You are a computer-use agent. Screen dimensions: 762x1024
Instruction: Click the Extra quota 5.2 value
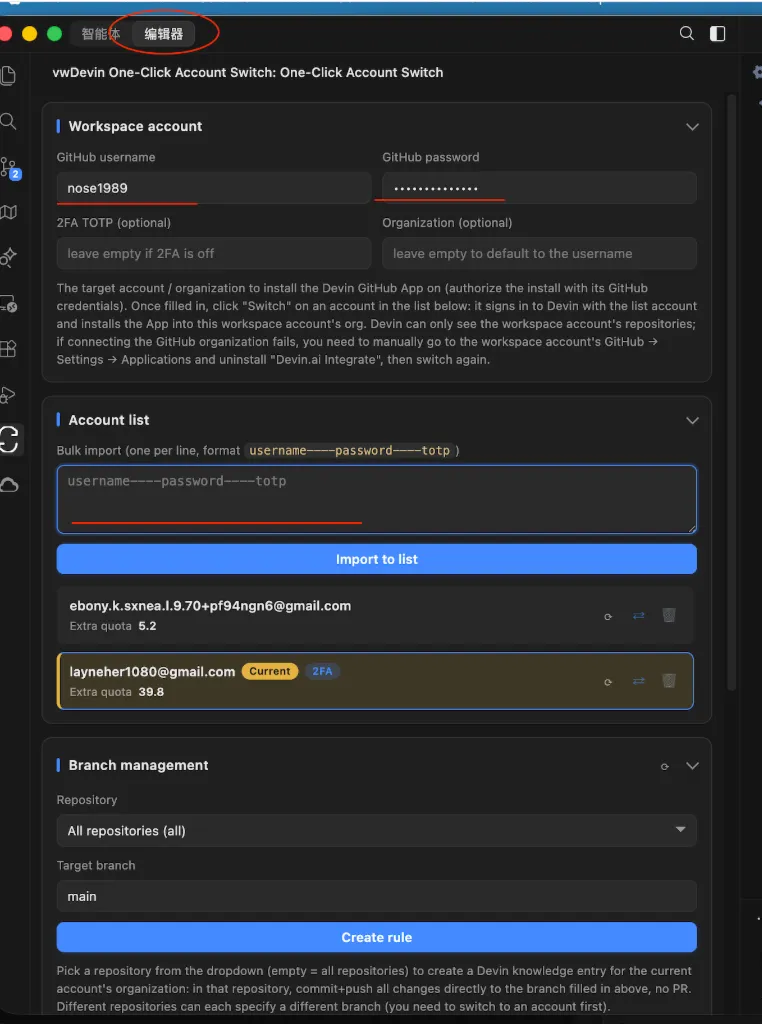147,626
